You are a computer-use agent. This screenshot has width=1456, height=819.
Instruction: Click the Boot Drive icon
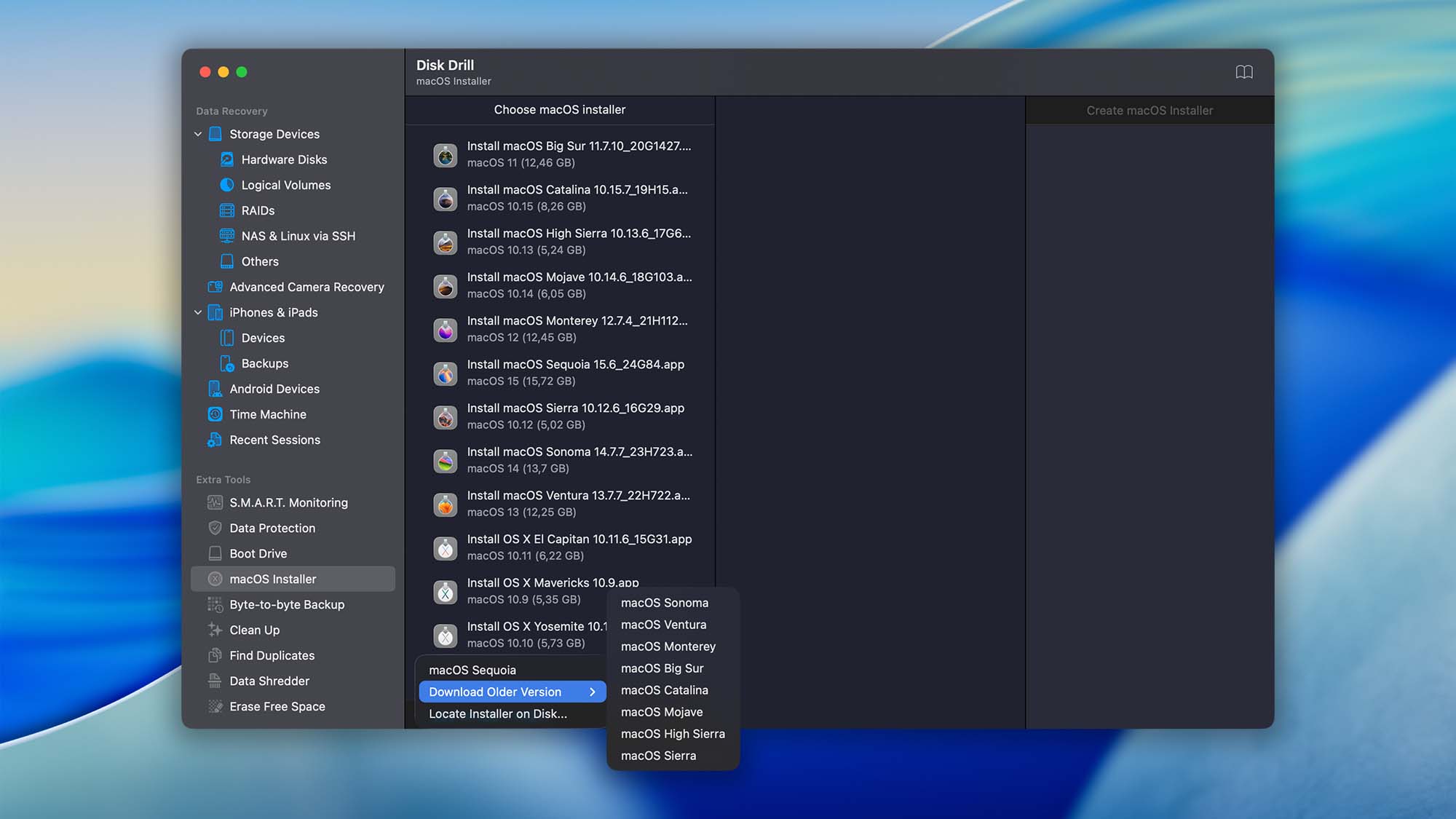[215, 553]
